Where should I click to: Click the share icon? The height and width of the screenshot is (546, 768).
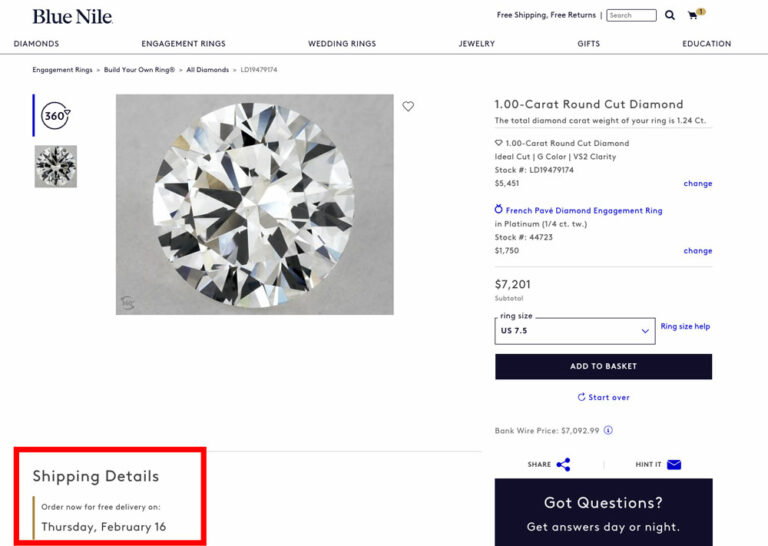click(x=563, y=464)
